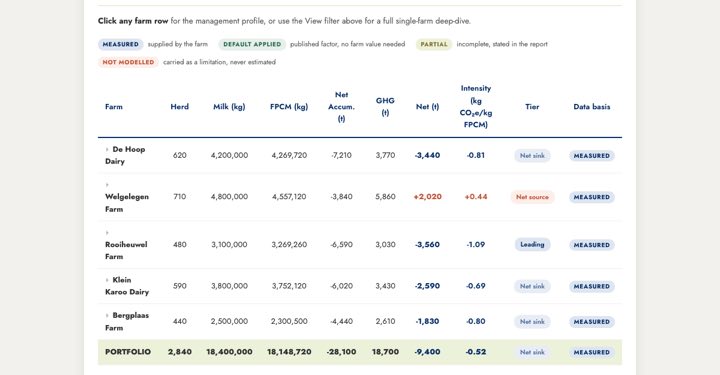Select Klein Karoo Dairy herd size 590
The width and height of the screenshot is (720, 375).
pyautogui.click(x=180, y=285)
